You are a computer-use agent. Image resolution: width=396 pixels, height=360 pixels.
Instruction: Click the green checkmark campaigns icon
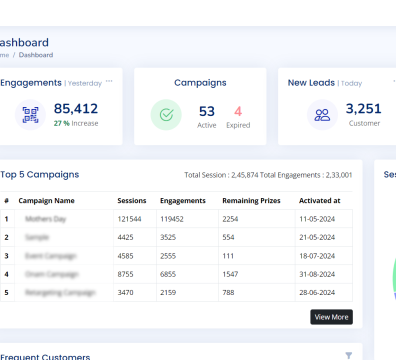tap(166, 115)
